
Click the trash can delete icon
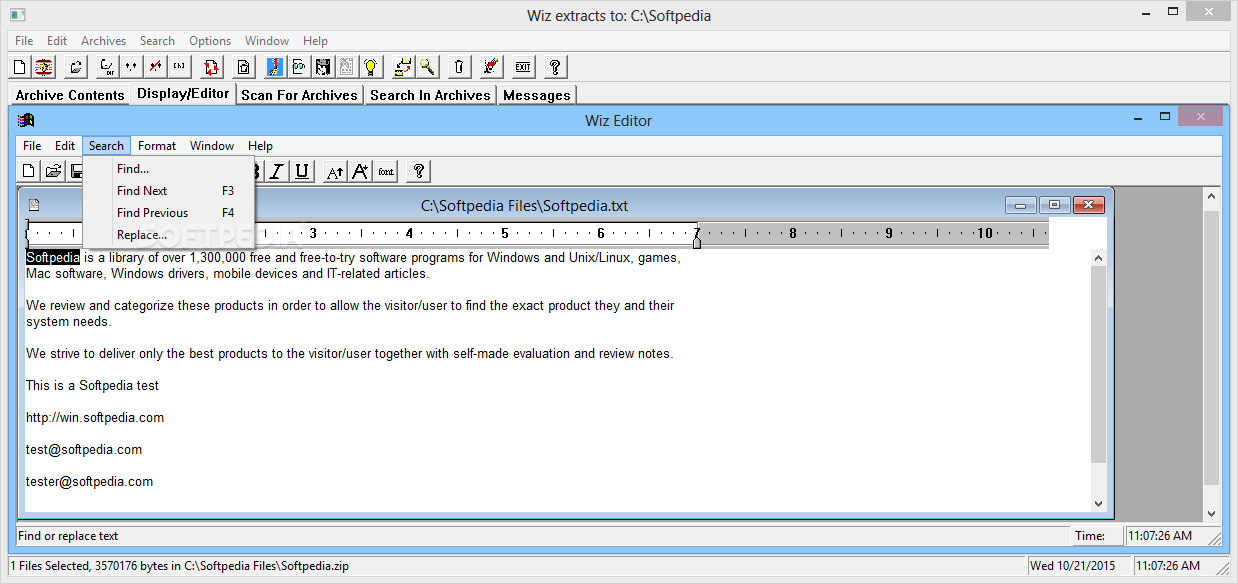tap(459, 67)
